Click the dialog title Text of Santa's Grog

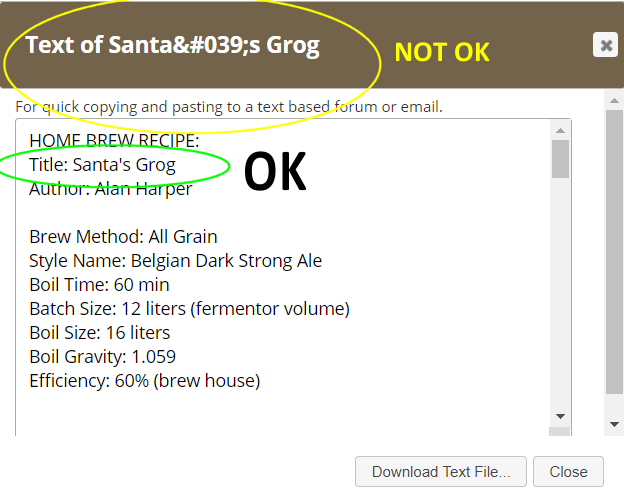point(172,46)
